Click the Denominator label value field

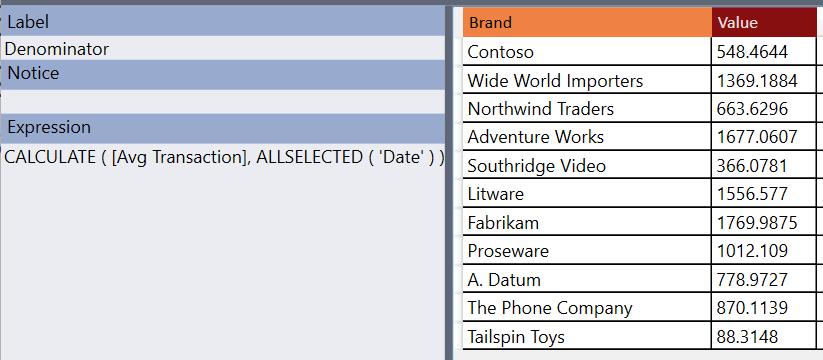(x=223, y=49)
